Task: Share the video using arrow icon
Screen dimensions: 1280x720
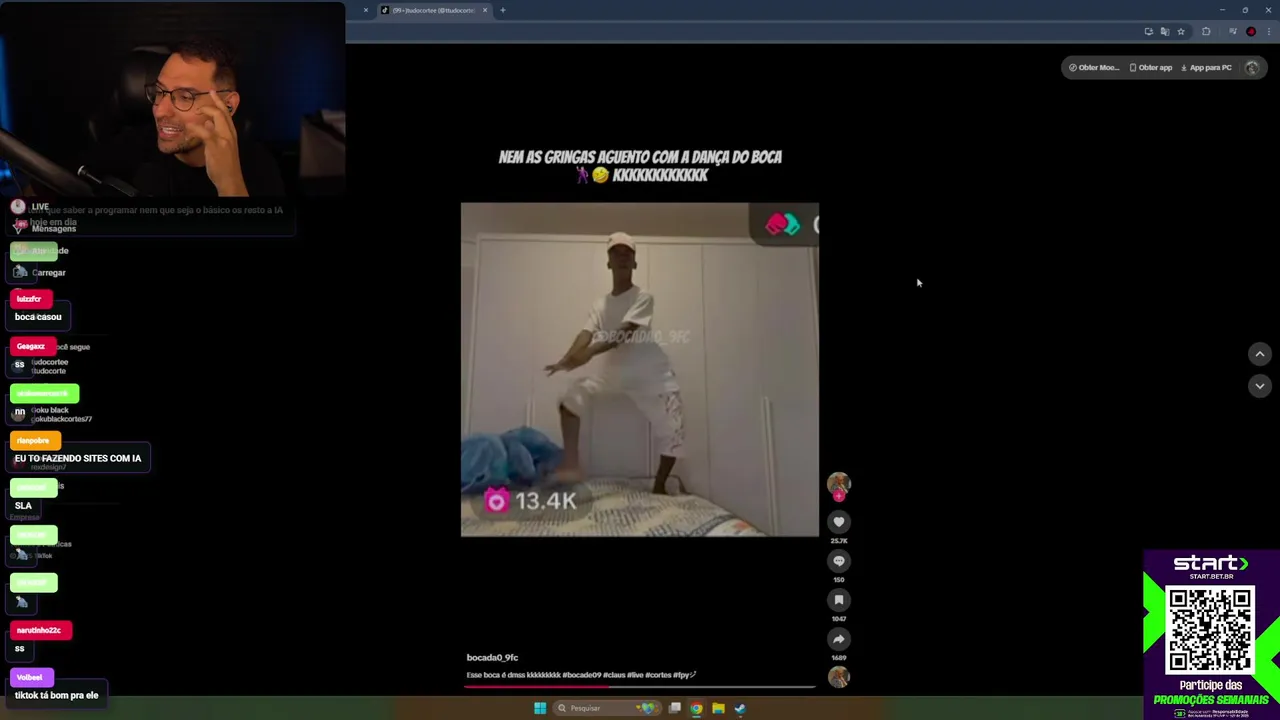Action: point(839,639)
